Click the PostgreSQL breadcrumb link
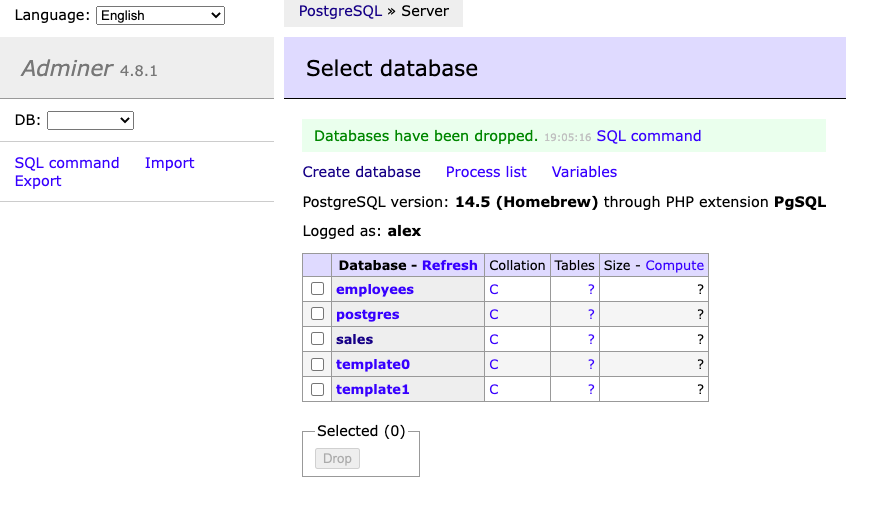The width and height of the screenshot is (886, 507). 340,12
